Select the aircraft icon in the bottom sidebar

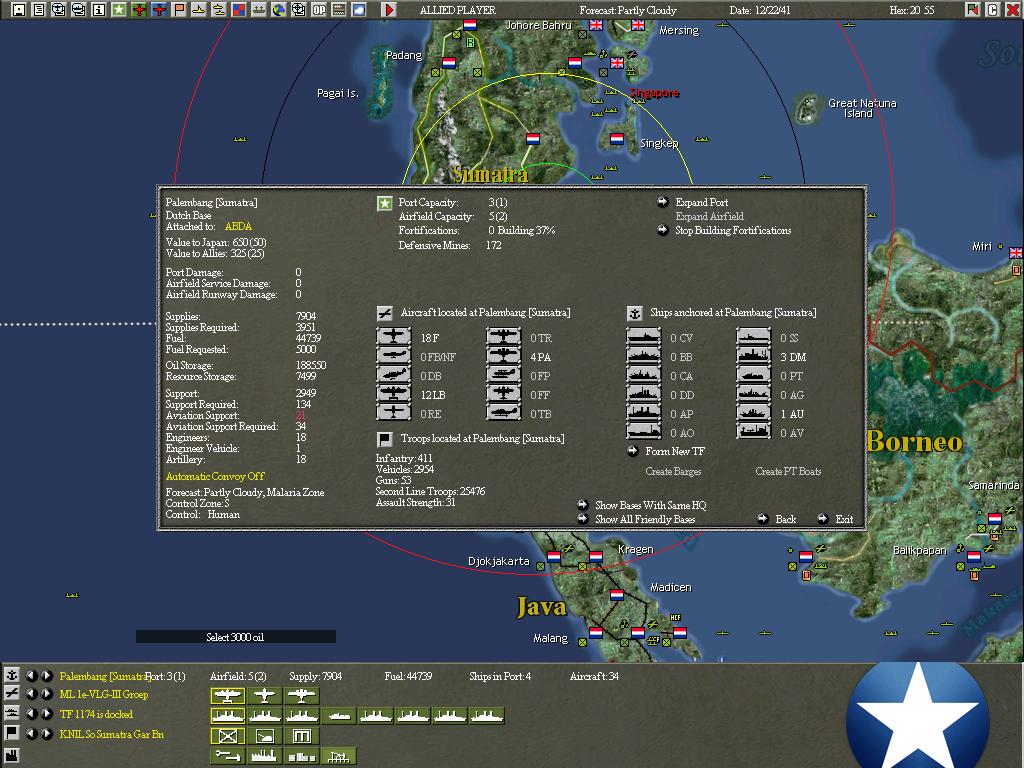[12, 693]
